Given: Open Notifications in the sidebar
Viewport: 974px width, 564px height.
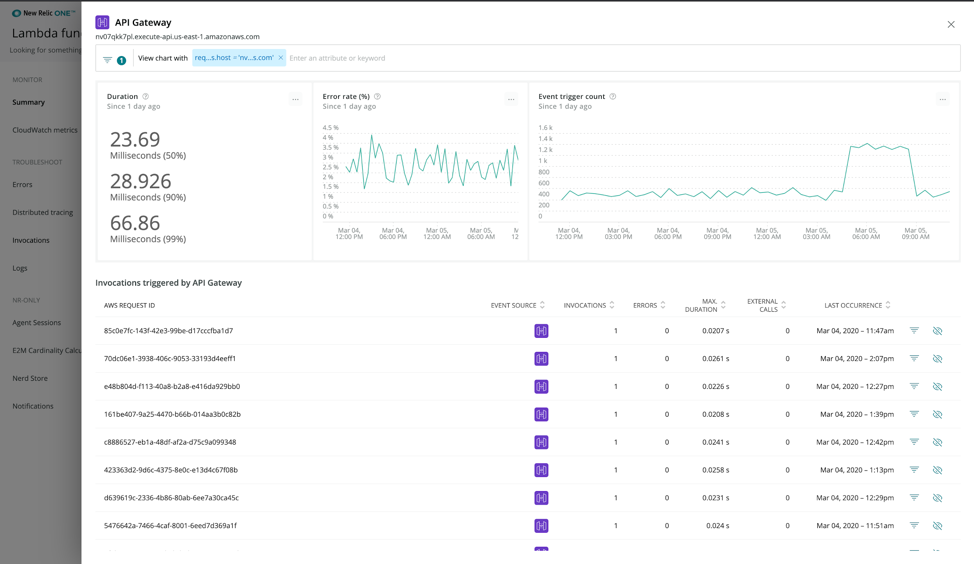Looking at the screenshot, I should click(x=33, y=406).
